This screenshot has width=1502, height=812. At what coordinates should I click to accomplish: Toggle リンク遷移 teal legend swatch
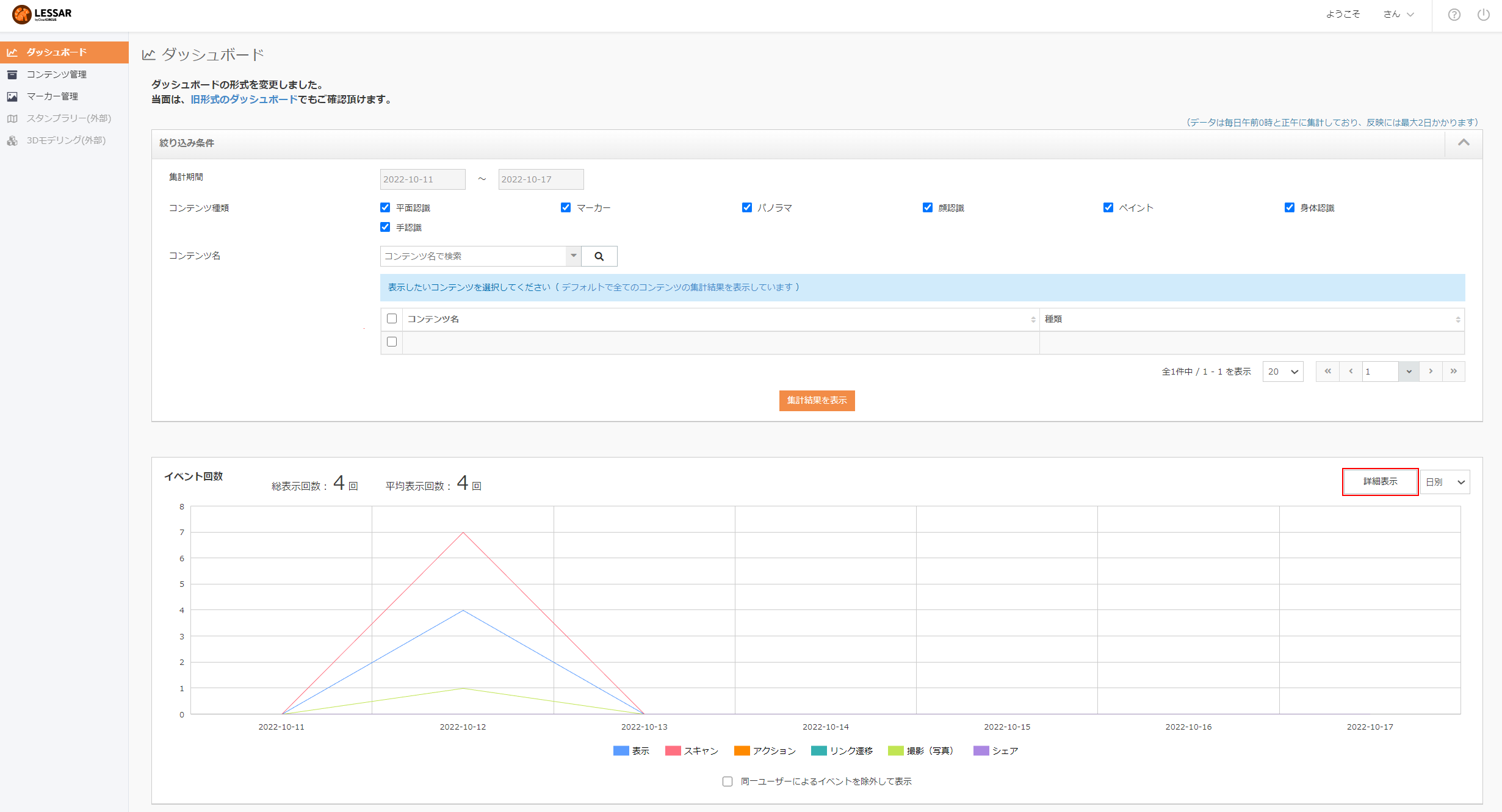pyautogui.click(x=818, y=751)
